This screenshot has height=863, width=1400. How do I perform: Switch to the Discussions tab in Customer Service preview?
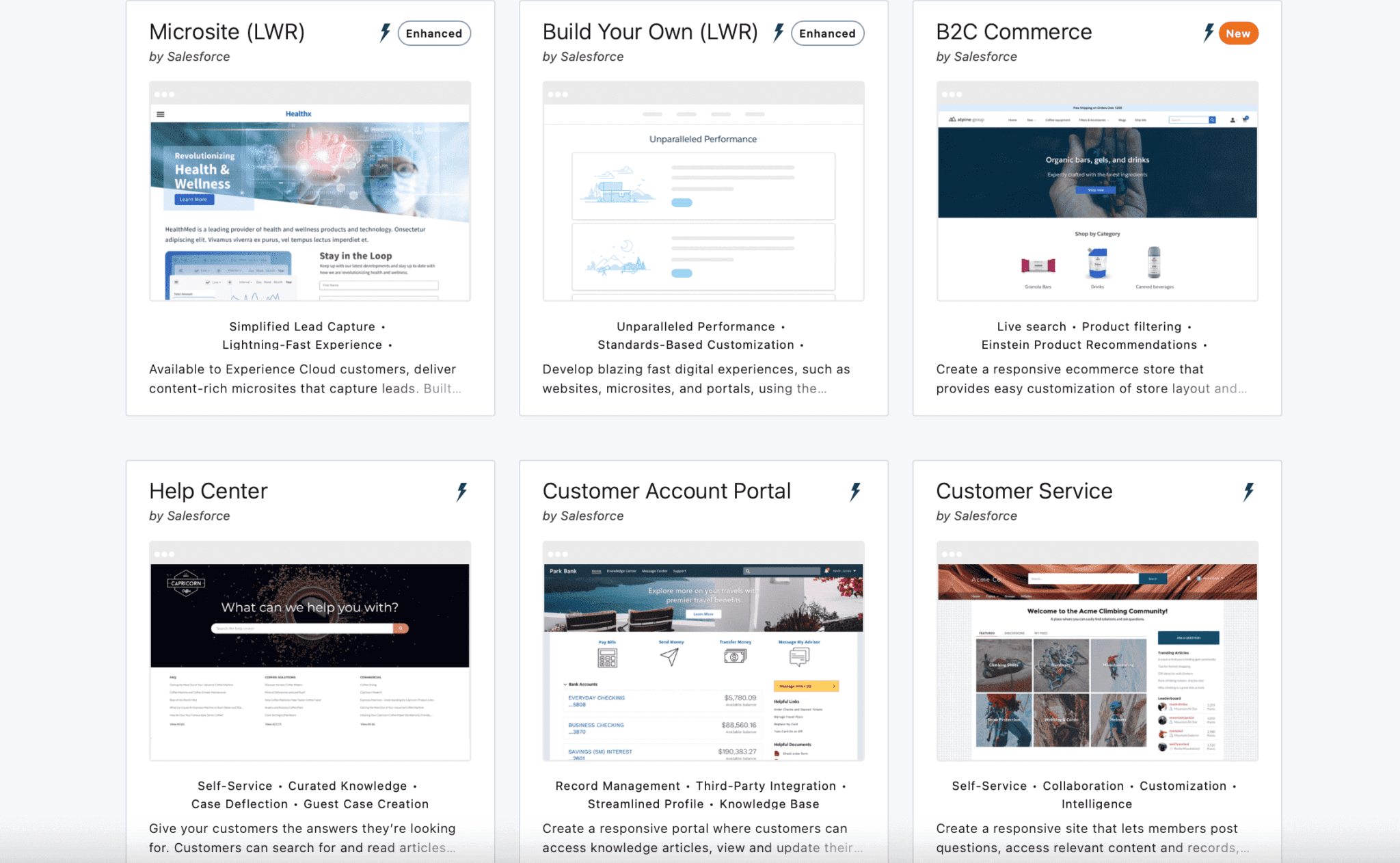pos(1014,633)
